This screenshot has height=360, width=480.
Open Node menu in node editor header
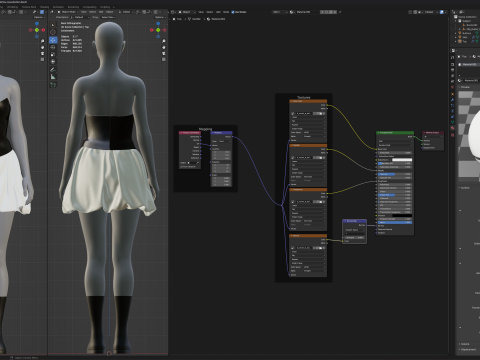coord(226,12)
